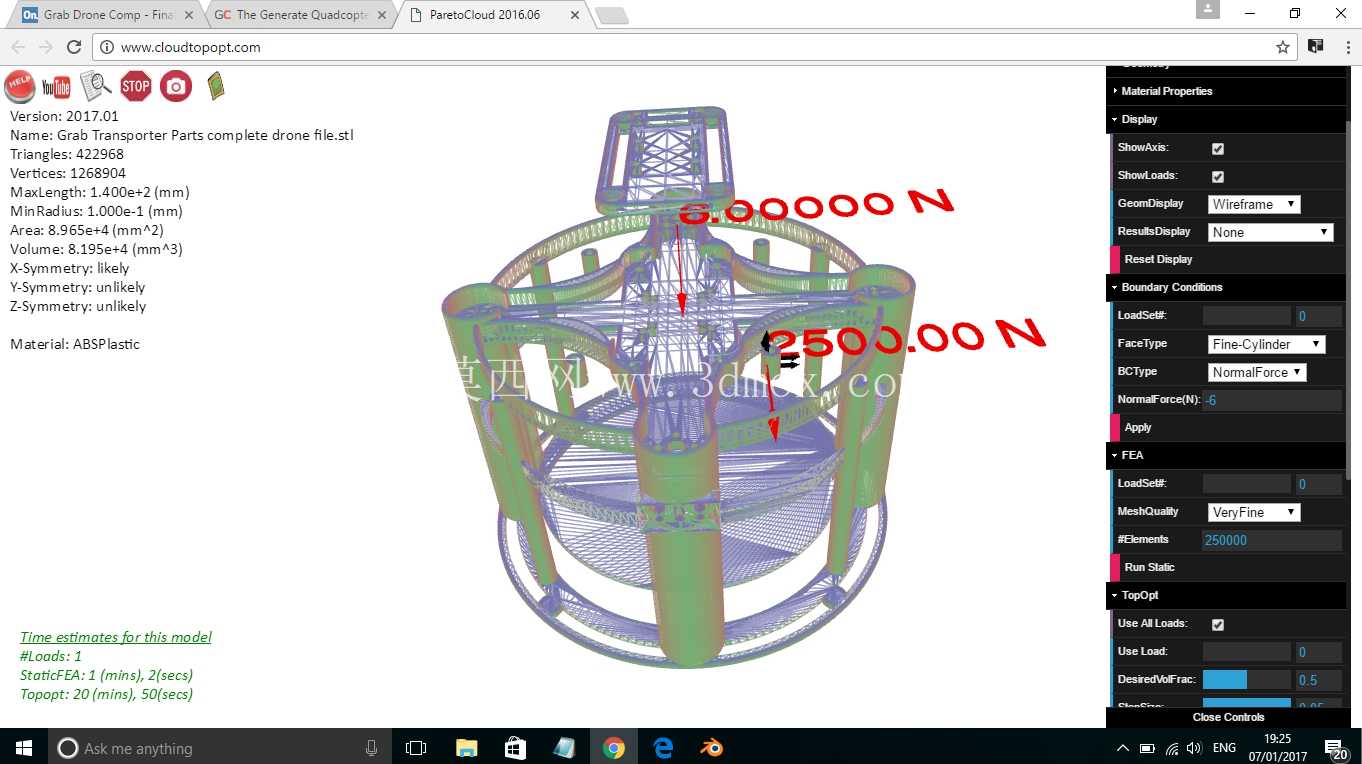Open the BCType NormalForce dropdown
This screenshot has width=1362, height=764.
[1258, 372]
